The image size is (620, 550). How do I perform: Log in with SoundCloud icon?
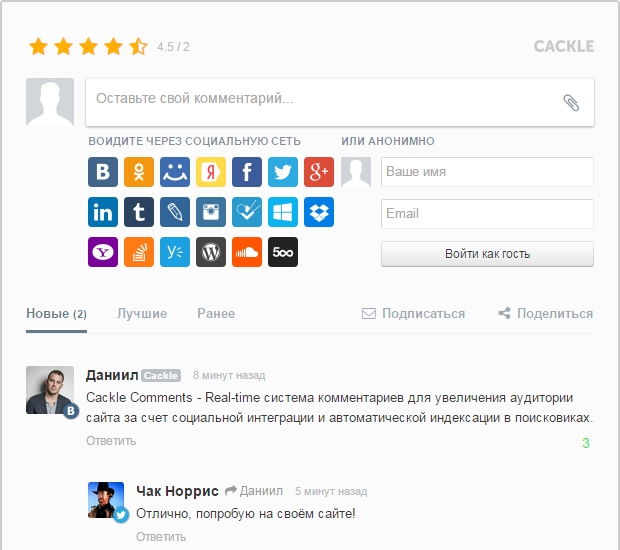pyautogui.click(x=247, y=252)
